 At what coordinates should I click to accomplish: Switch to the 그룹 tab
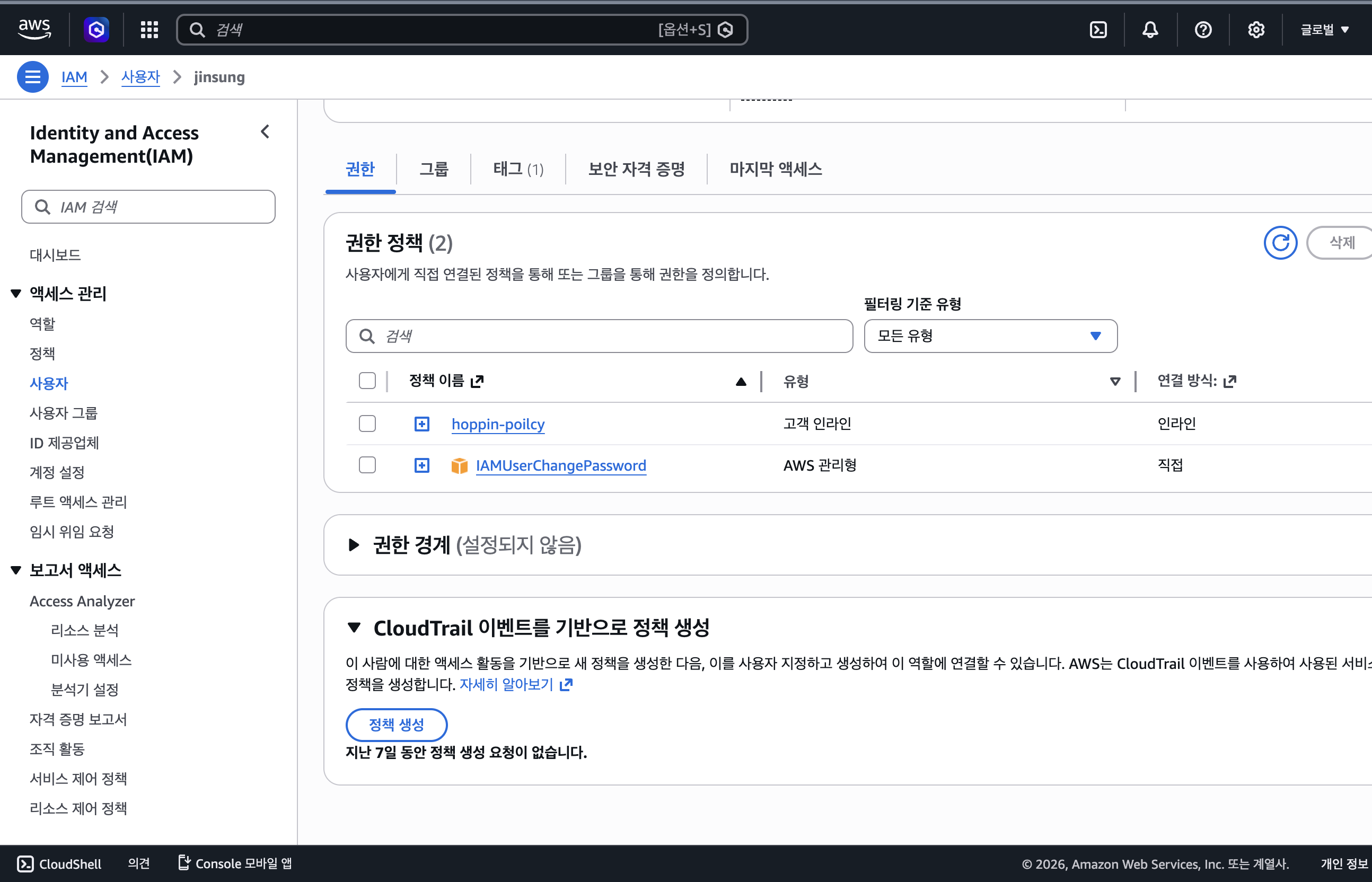click(x=434, y=169)
